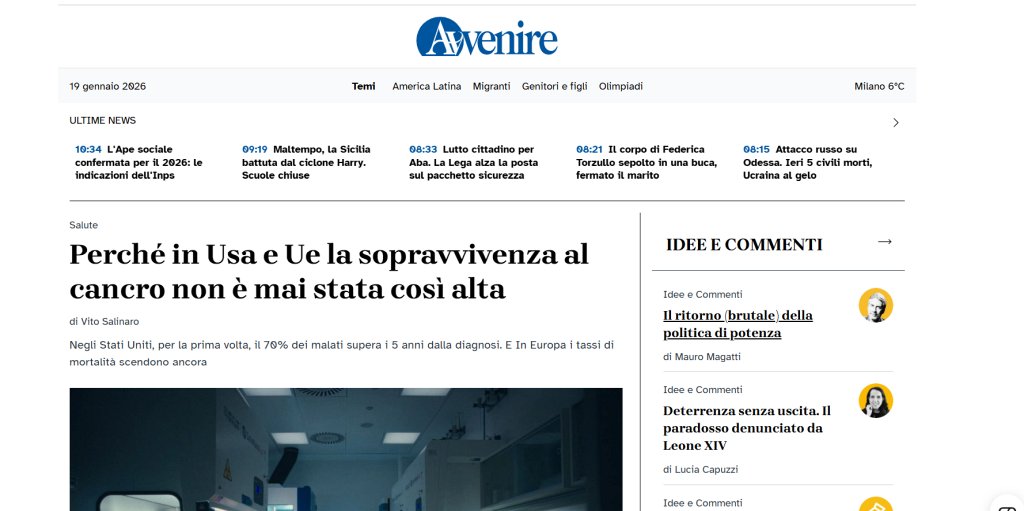
Task: Open Deterrenza senza uscita article
Action: point(746,427)
